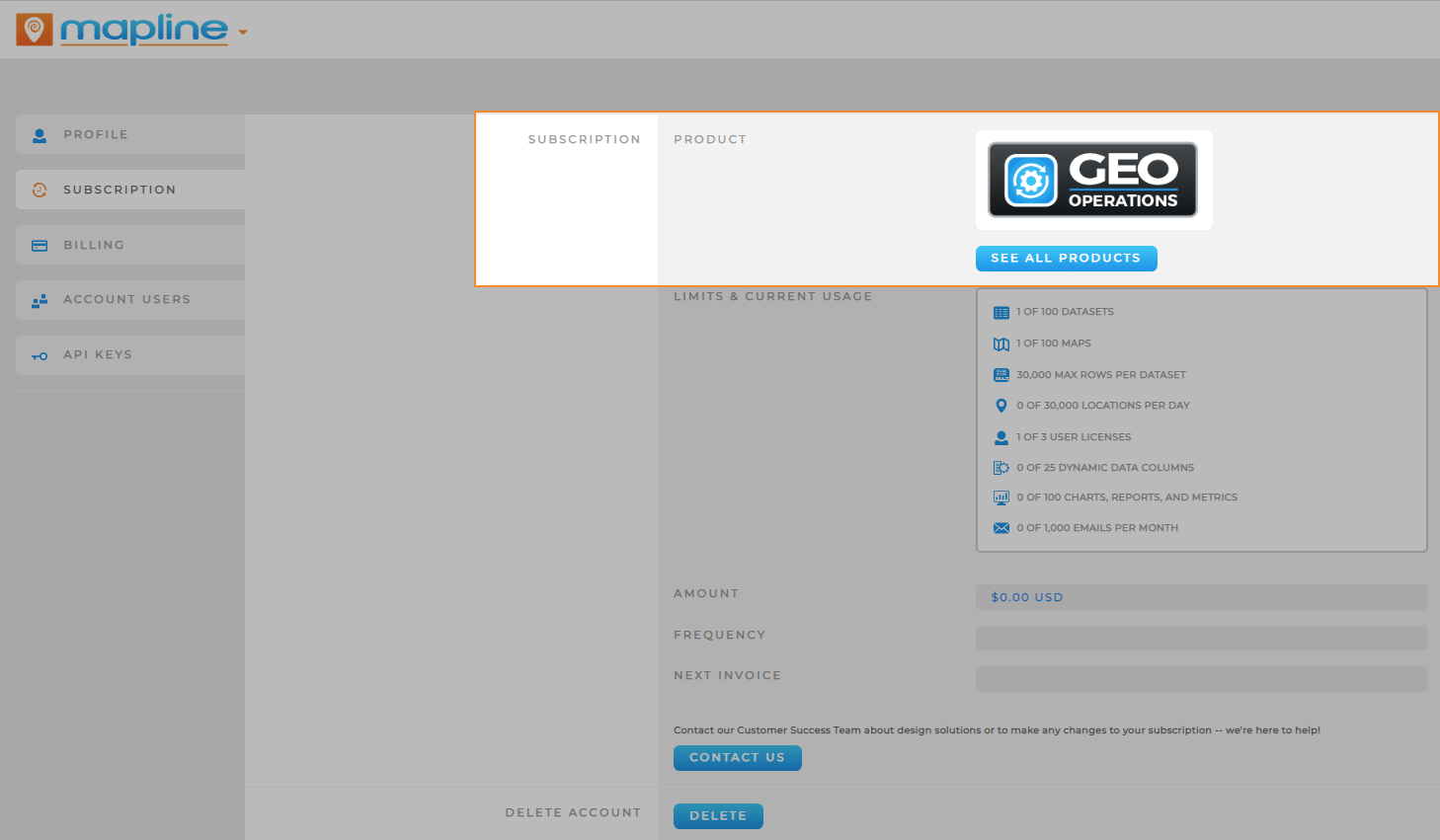Open the Profile tab
The height and width of the screenshot is (840, 1440).
coord(130,134)
